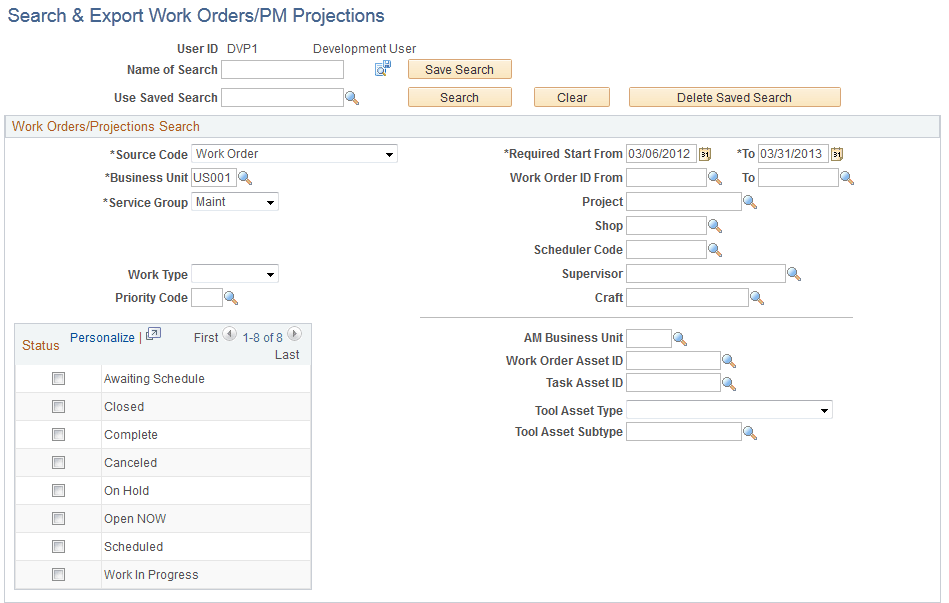Open the Task Asset ID lookup
The height and width of the screenshot is (603, 949).
[725, 382]
